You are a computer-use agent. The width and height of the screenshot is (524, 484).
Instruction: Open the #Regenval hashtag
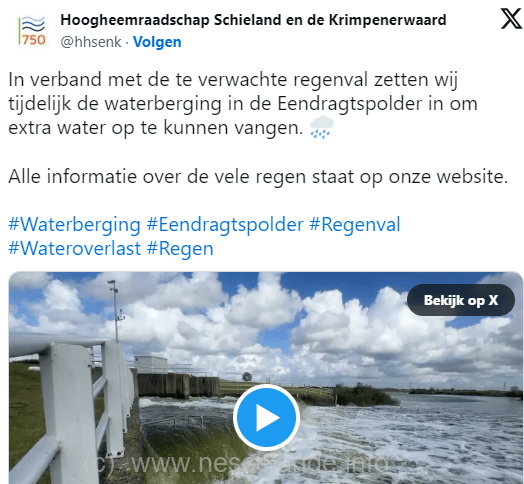click(355, 224)
